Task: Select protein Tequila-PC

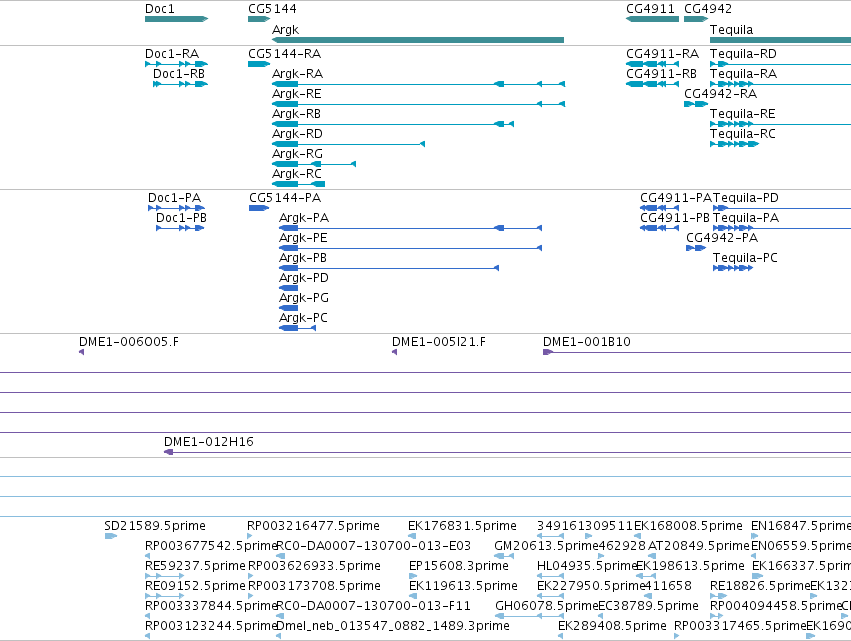Action: pyautogui.click(x=733, y=268)
